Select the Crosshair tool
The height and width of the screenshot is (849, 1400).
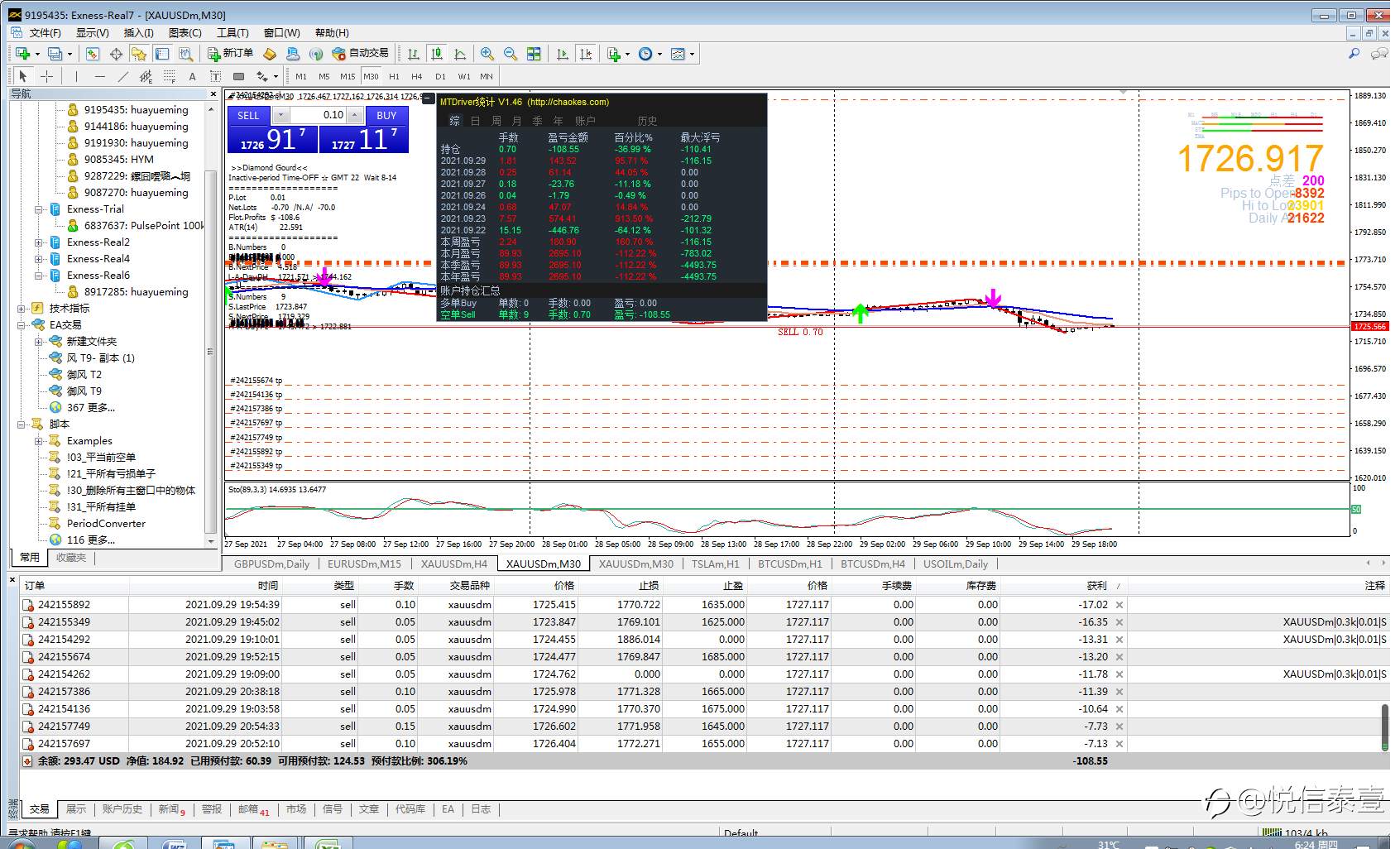pyautogui.click(x=47, y=76)
